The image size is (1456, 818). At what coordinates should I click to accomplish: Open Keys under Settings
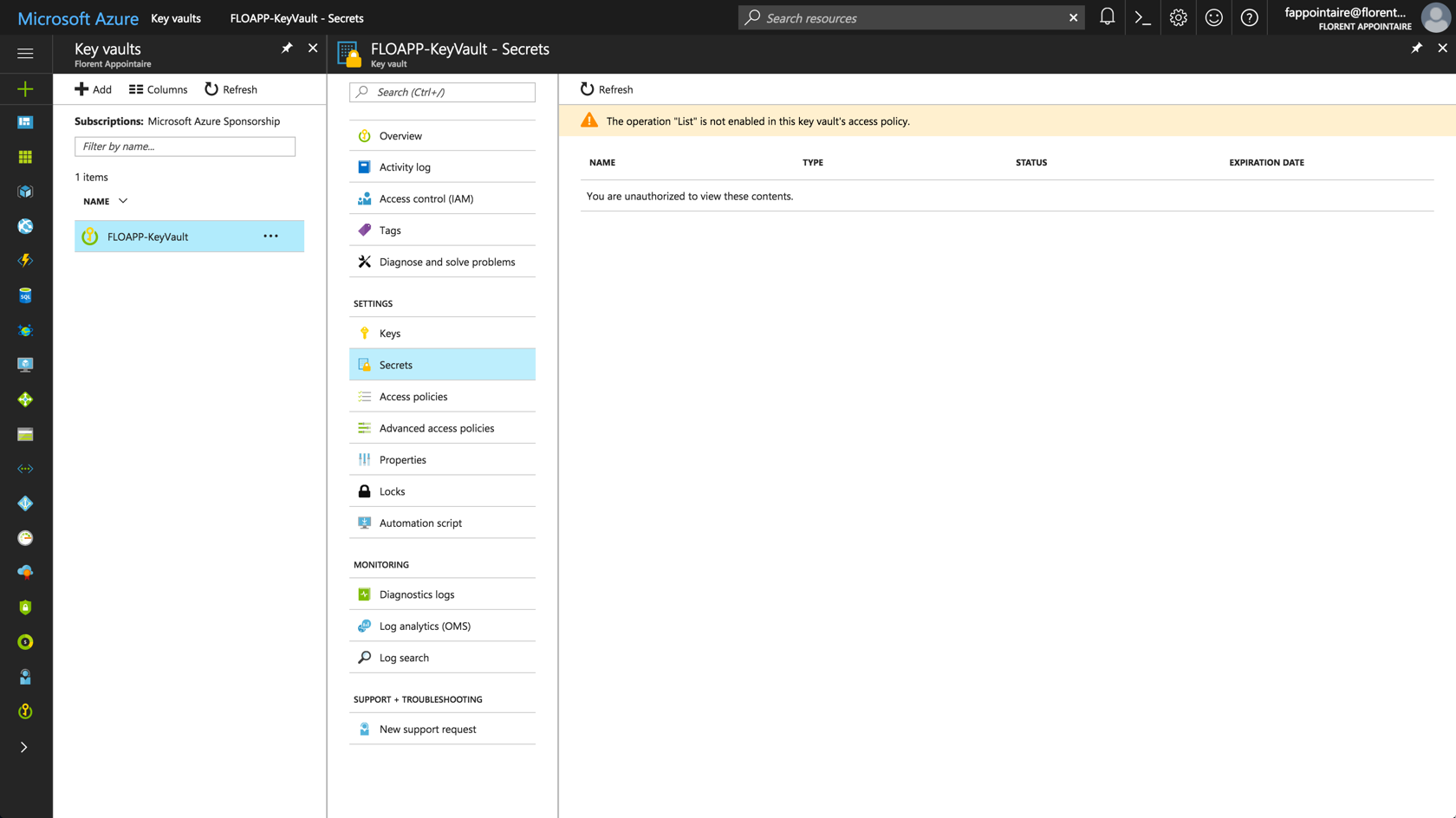tap(442, 334)
